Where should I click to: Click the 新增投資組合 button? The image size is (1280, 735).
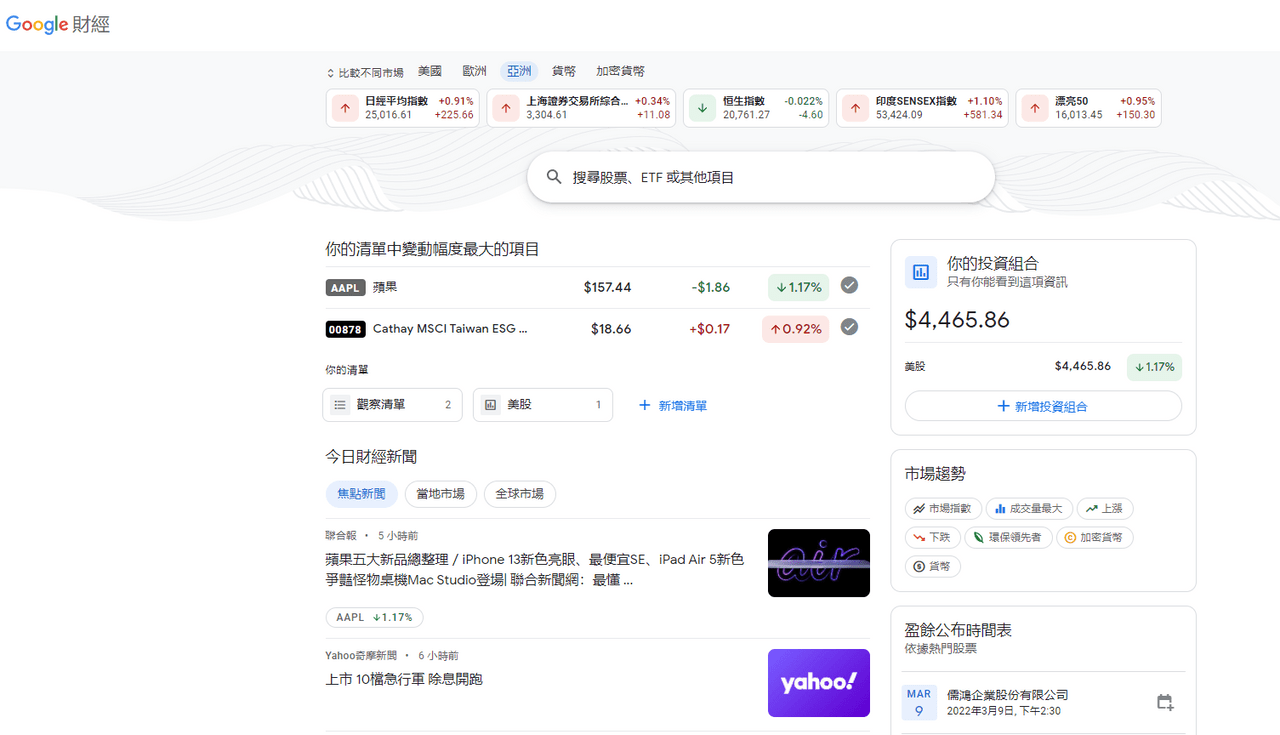pyautogui.click(x=1043, y=405)
